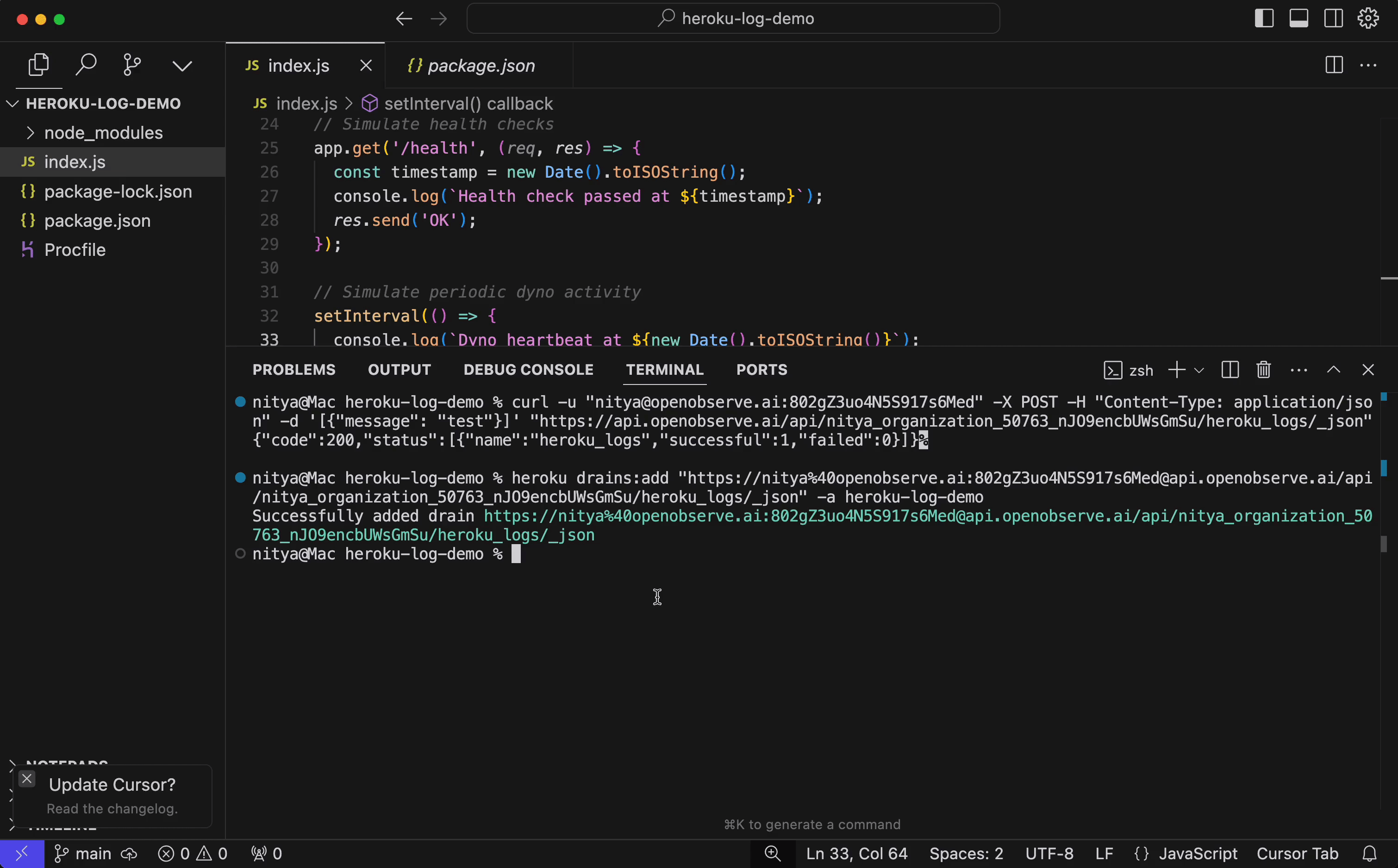Open the new terminal profile dropdown arrow
The width and height of the screenshot is (1398, 868).
1199,370
